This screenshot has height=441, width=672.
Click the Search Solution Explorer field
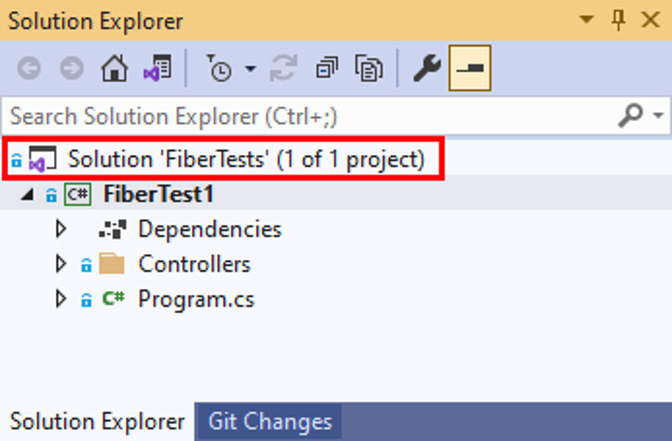click(300, 116)
